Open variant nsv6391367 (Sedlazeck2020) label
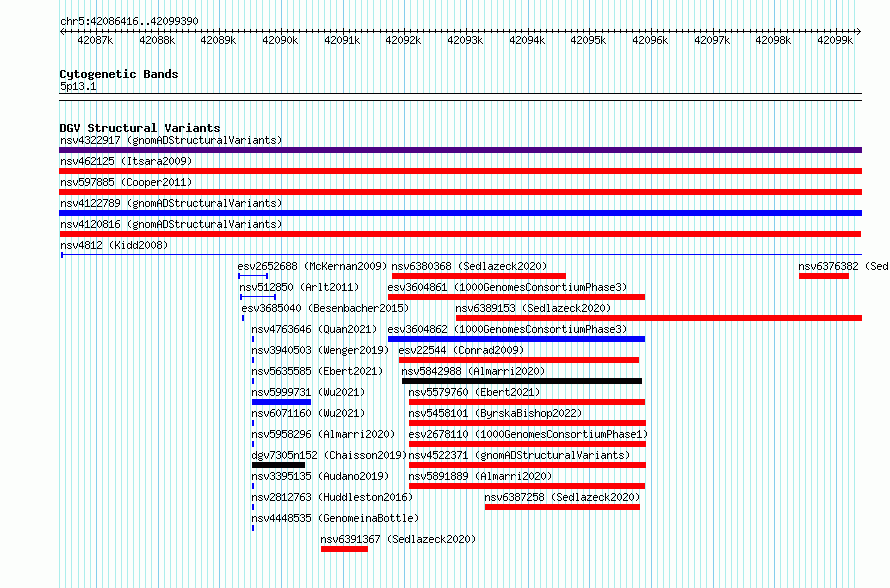Screen dimensions: 890x588 (398, 539)
